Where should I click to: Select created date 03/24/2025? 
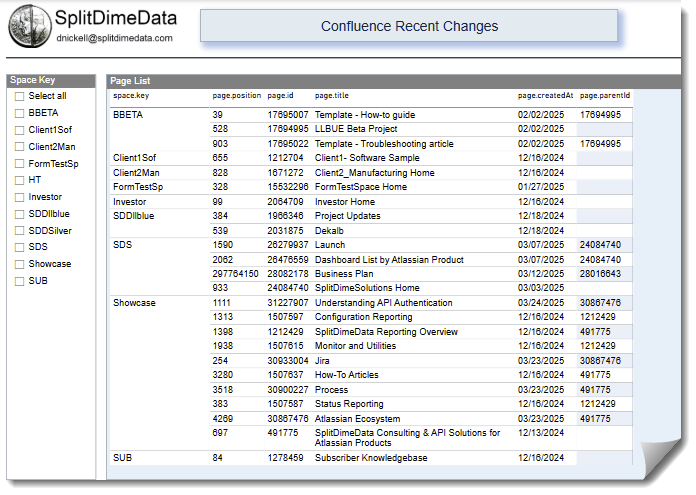pyautogui.click(x=541, y=303)
